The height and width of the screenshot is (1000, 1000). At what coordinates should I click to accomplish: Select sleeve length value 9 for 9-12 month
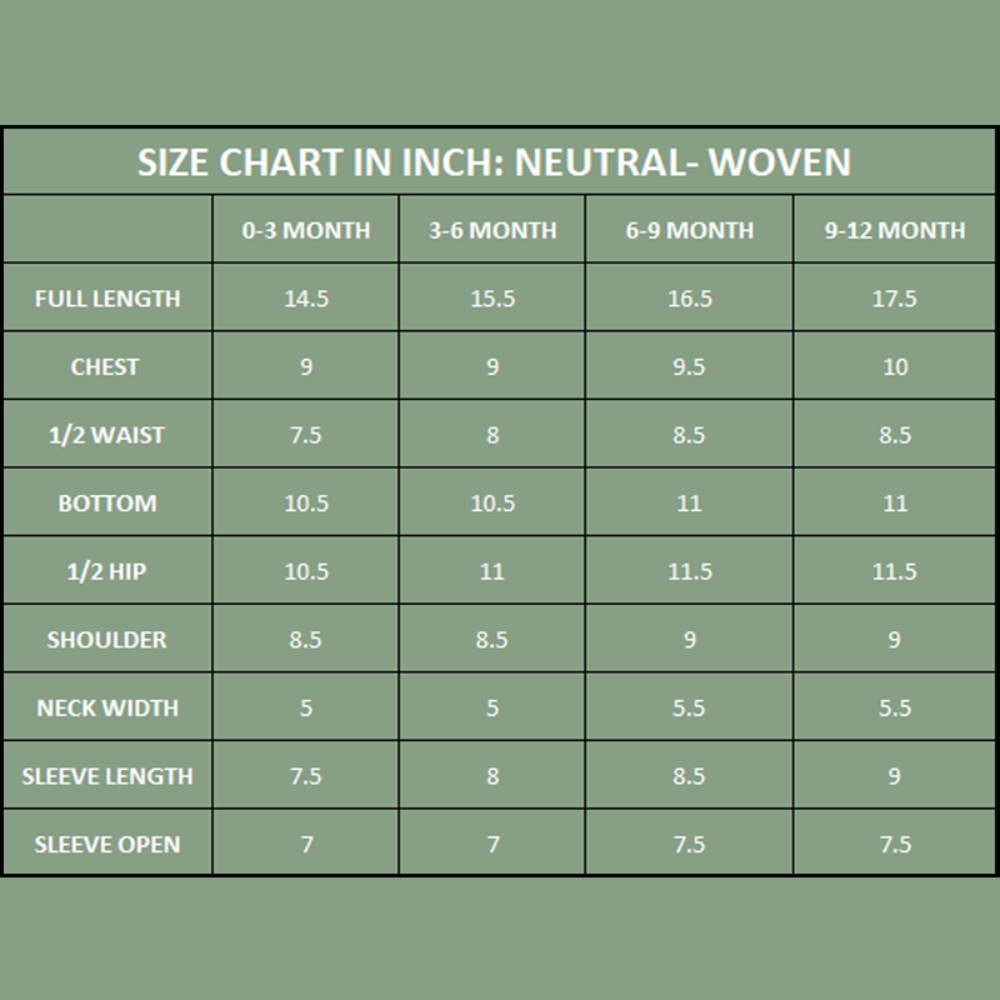point(894,776)
